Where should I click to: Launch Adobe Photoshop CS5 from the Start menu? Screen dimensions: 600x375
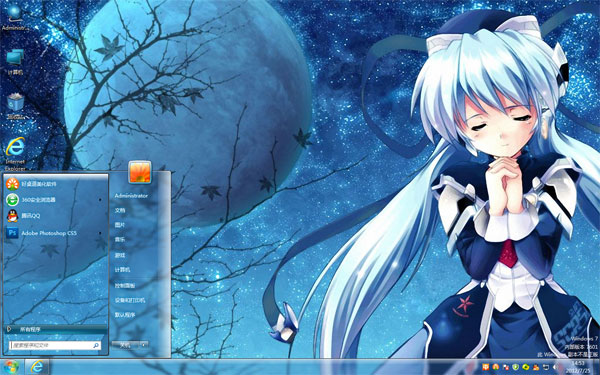[56, 233]
